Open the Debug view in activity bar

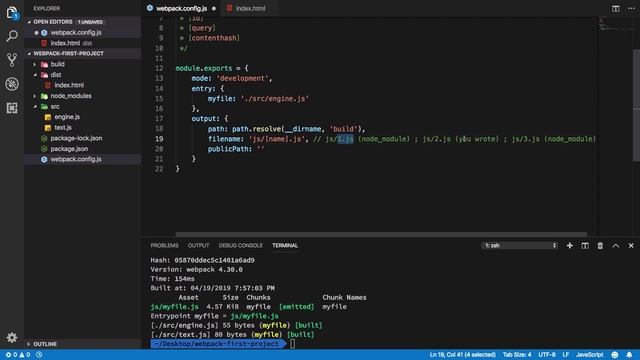[12, 84]
